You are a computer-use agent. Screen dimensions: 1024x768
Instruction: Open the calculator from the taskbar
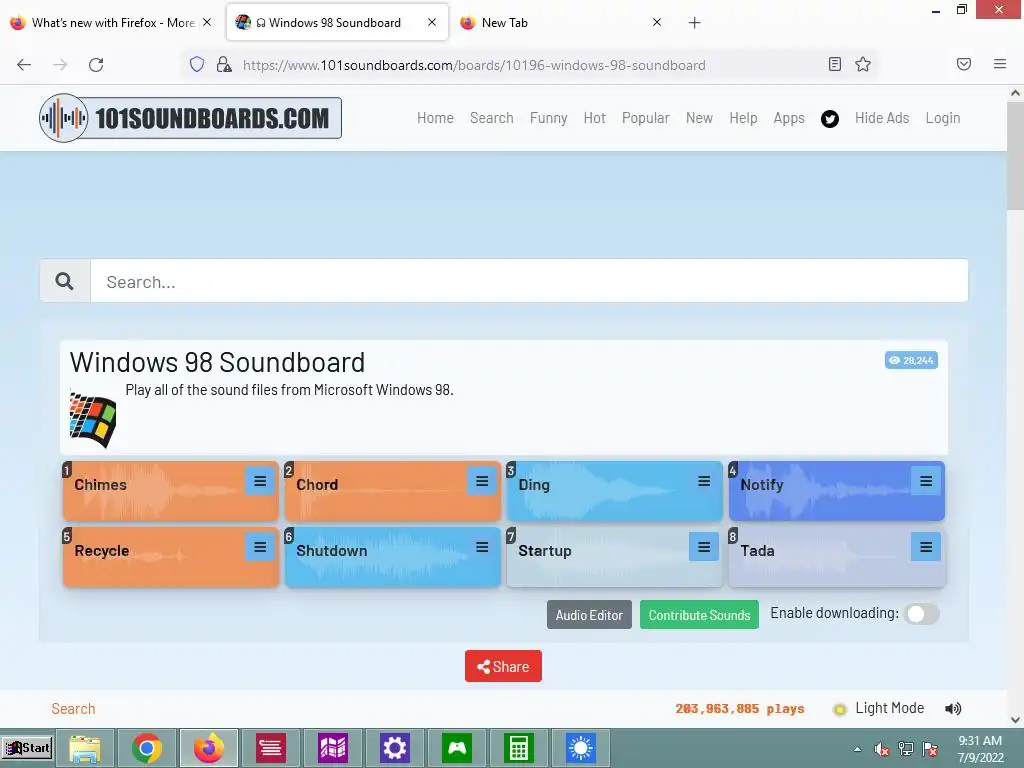[x=519, y=748]
